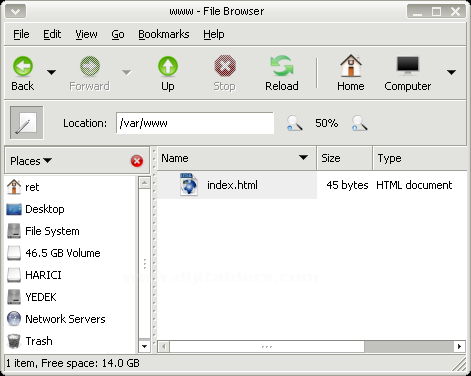The height and width of the screenshot is (376, 471).
Task: Click the horizontal scrollbar left arrow
Action: [x=163, y=346]
